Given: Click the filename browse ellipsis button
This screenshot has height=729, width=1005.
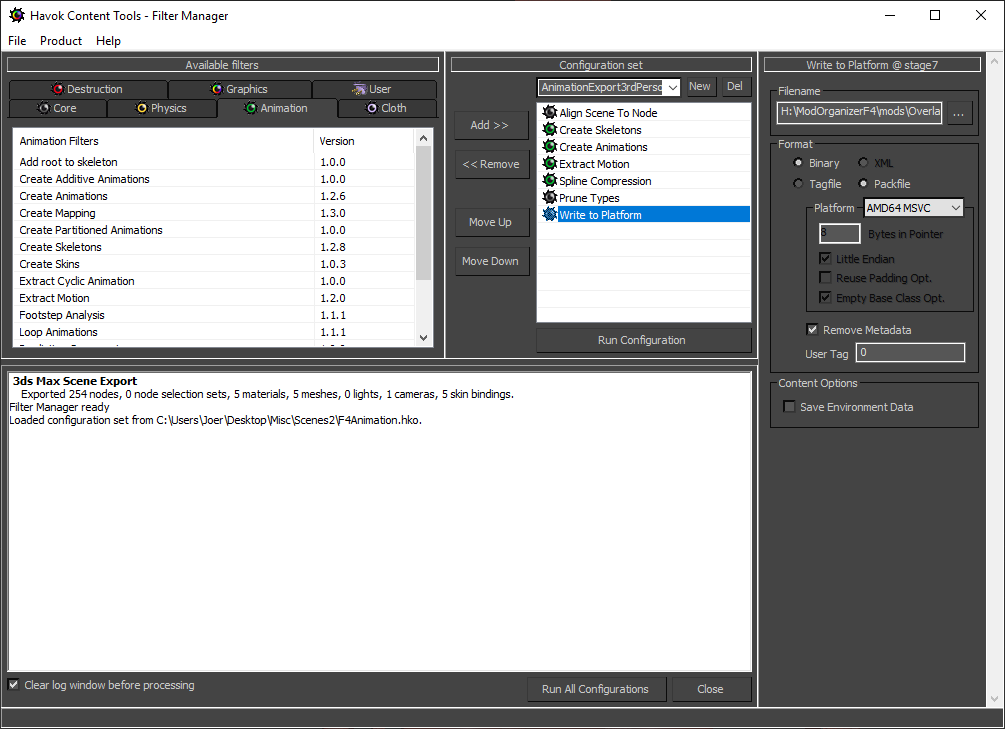Looking at the screenshot, I should [x=959, y=113].
